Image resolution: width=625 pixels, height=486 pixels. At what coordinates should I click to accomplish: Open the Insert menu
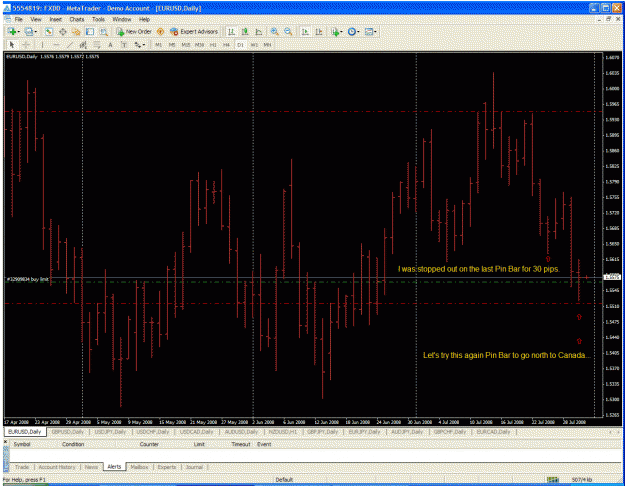(x=55, y=19)
